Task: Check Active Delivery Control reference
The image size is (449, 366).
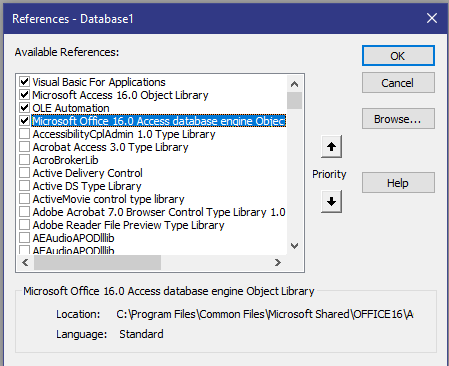Action: coord(24,173)
